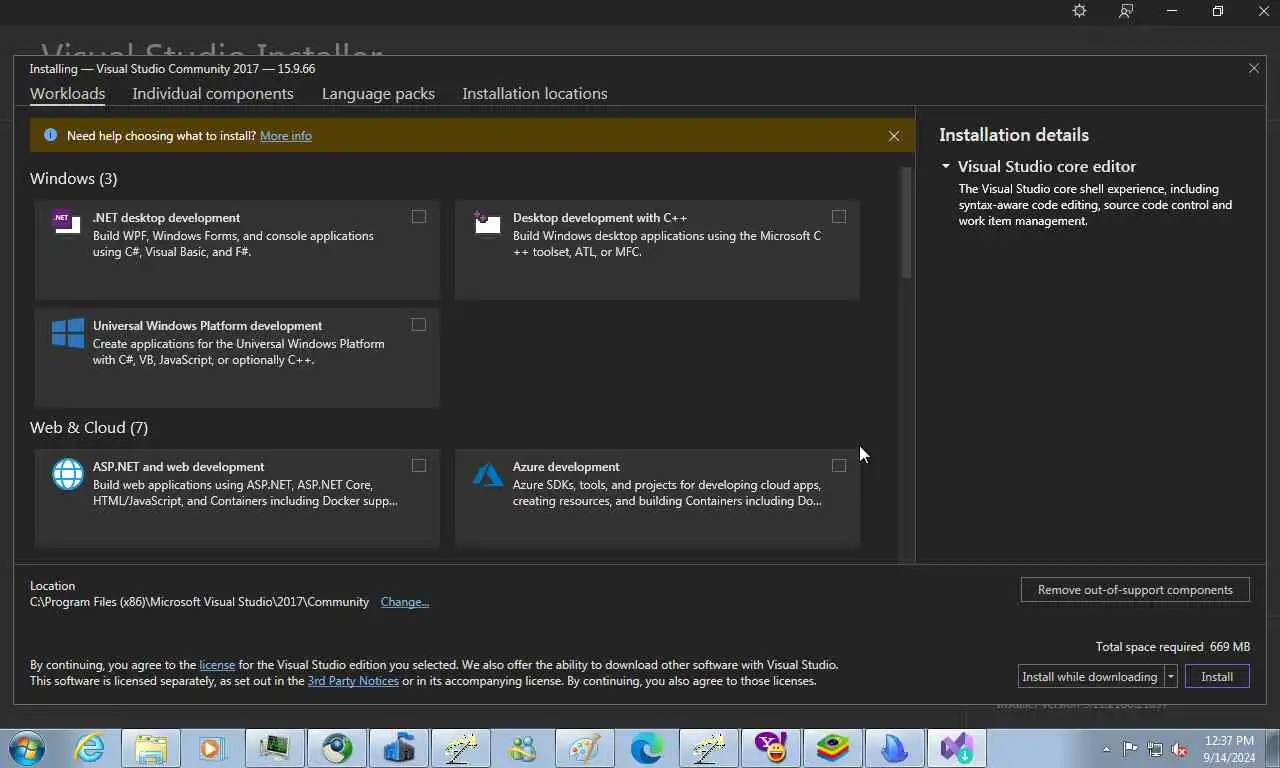Open the blue shark-fin app on taskbar
Viewport: 1280px width, 768px height.
click(x=894, y=748)
